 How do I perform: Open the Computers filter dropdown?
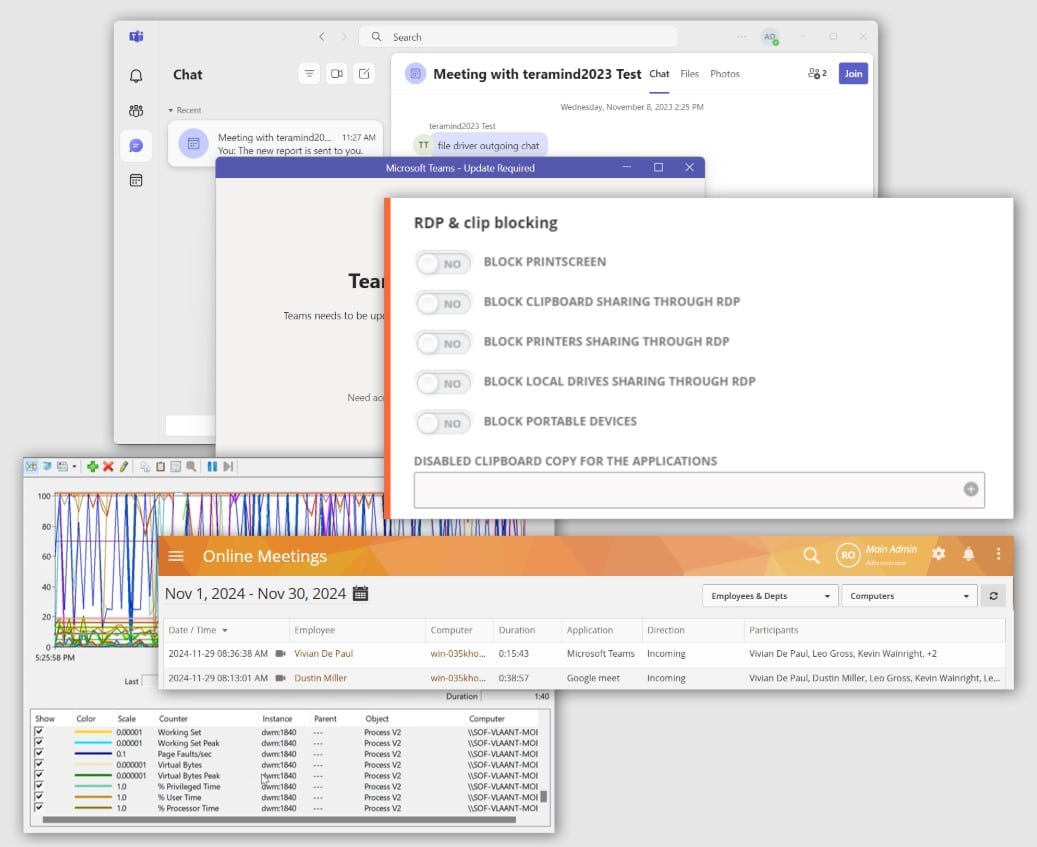point(909,596)
